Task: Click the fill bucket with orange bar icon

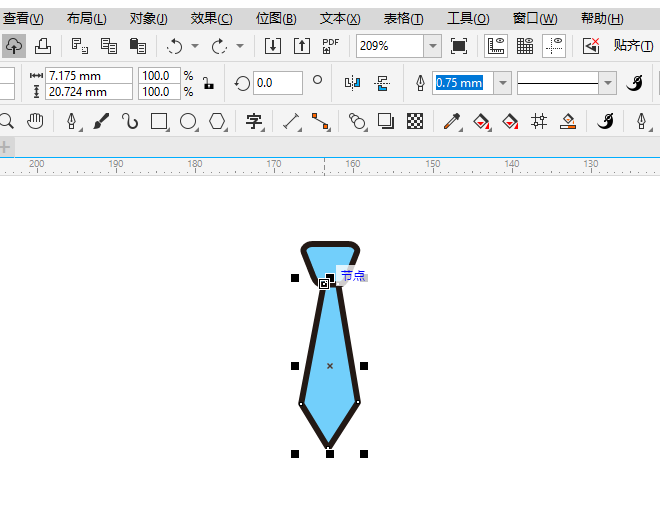Action: pyautogui.click(x=568, y=122)
